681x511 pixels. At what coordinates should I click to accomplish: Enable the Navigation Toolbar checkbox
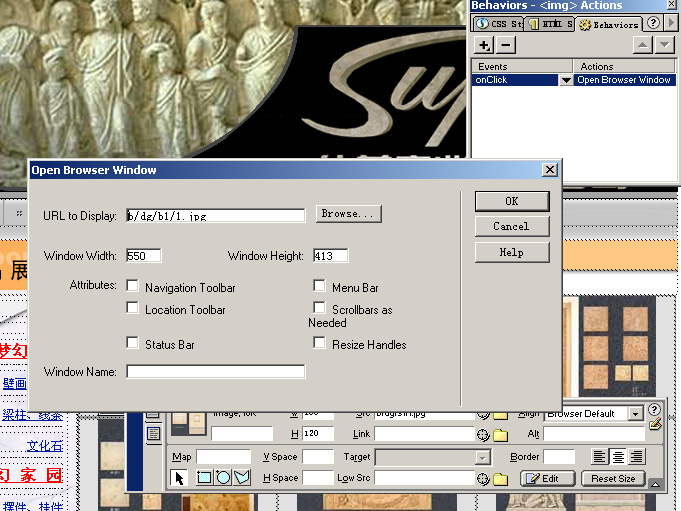point(133,287)
